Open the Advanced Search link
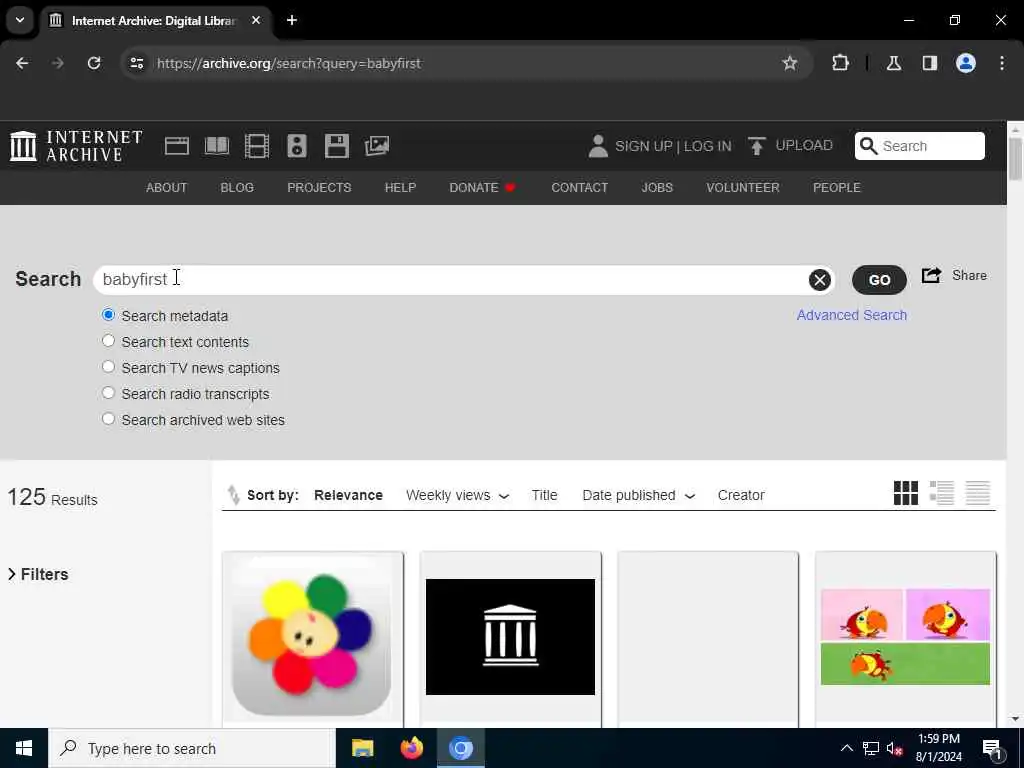The height and width of the screenshot is (768, 1024). click(x=852, y=315)
